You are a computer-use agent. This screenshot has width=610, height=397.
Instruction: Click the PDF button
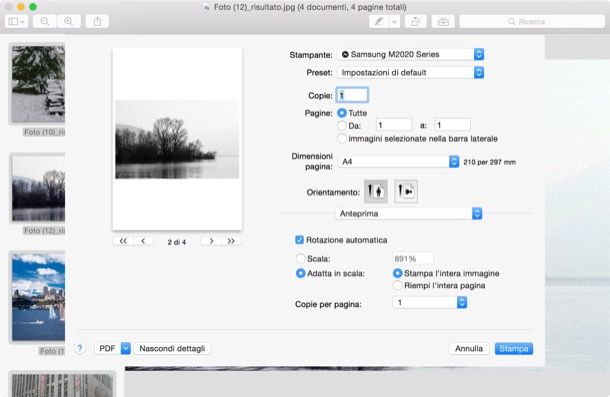pyautogui.click(x=107, y=348)
